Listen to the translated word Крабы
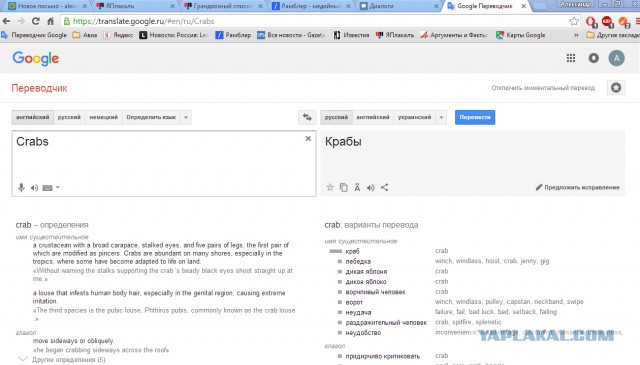640x365 pixels. point(371,187)
